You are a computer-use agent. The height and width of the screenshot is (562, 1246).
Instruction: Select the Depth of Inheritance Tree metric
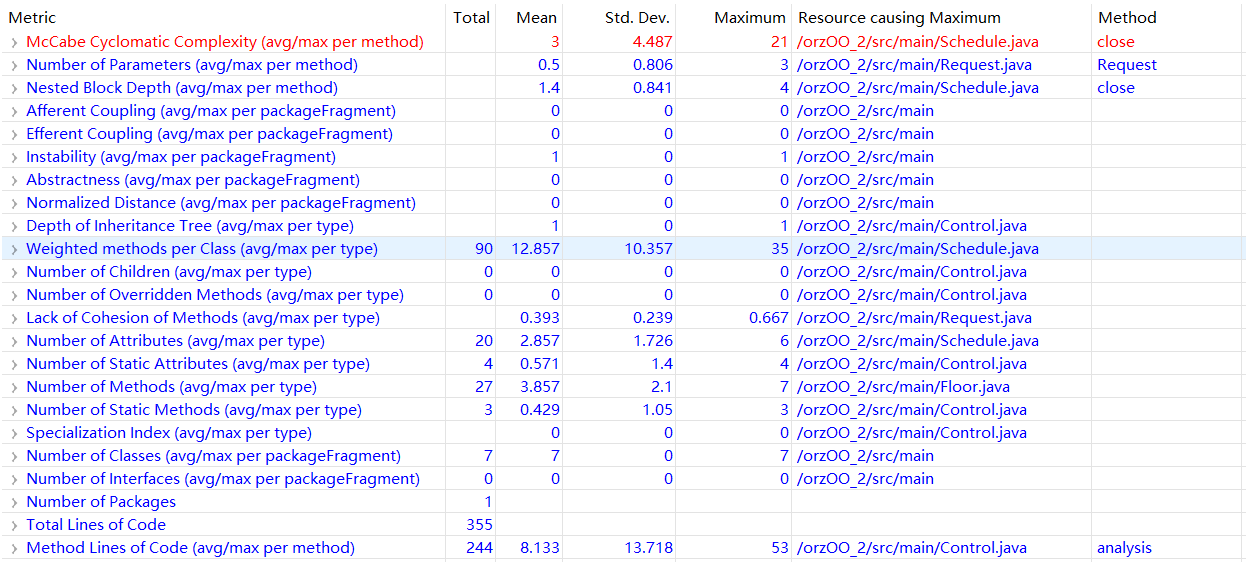pyautogui.click(x=189, y=226)
